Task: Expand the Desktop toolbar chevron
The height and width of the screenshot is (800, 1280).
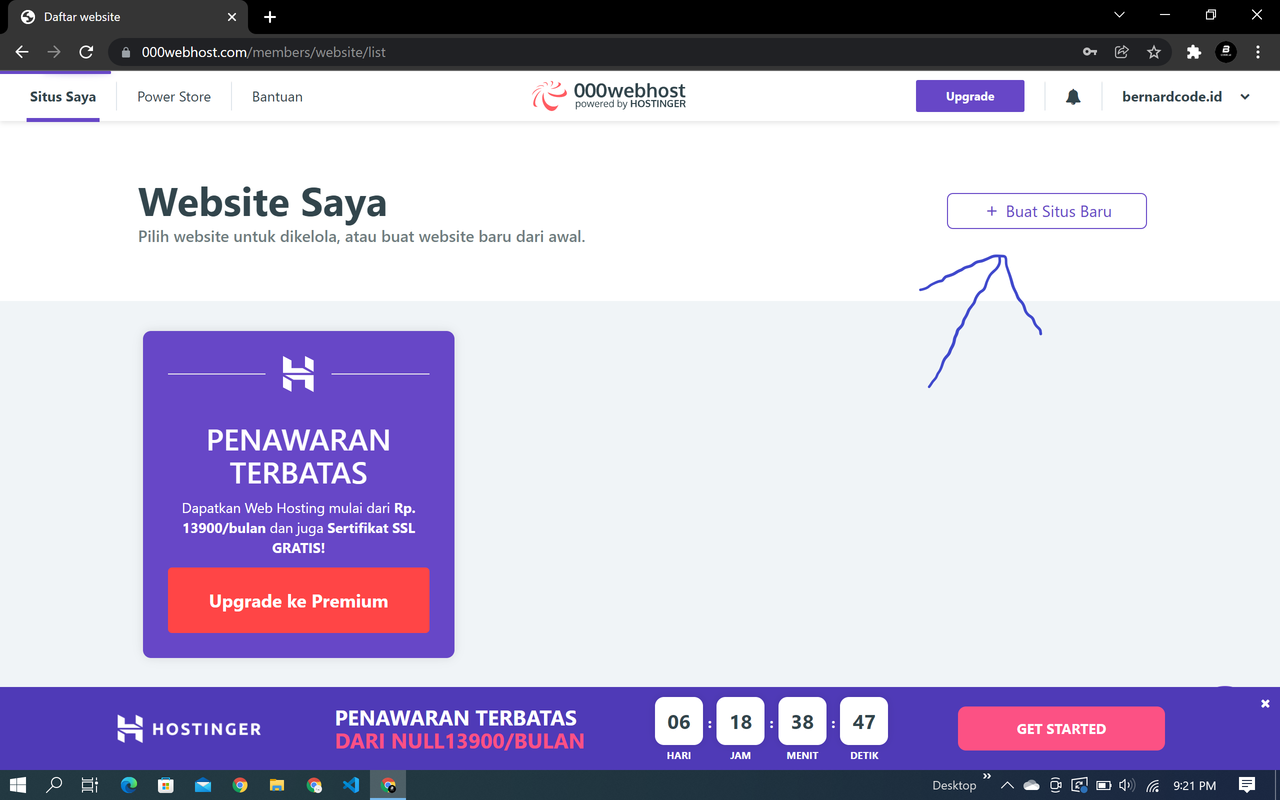Action: click(x=987, y=776)
